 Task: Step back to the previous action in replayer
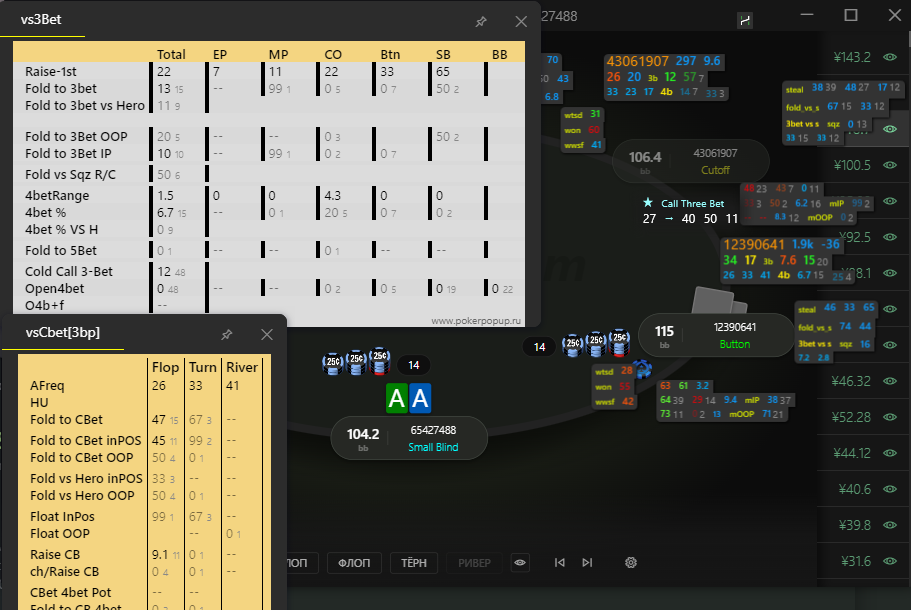pyautogui.click(x=559, y=562)
